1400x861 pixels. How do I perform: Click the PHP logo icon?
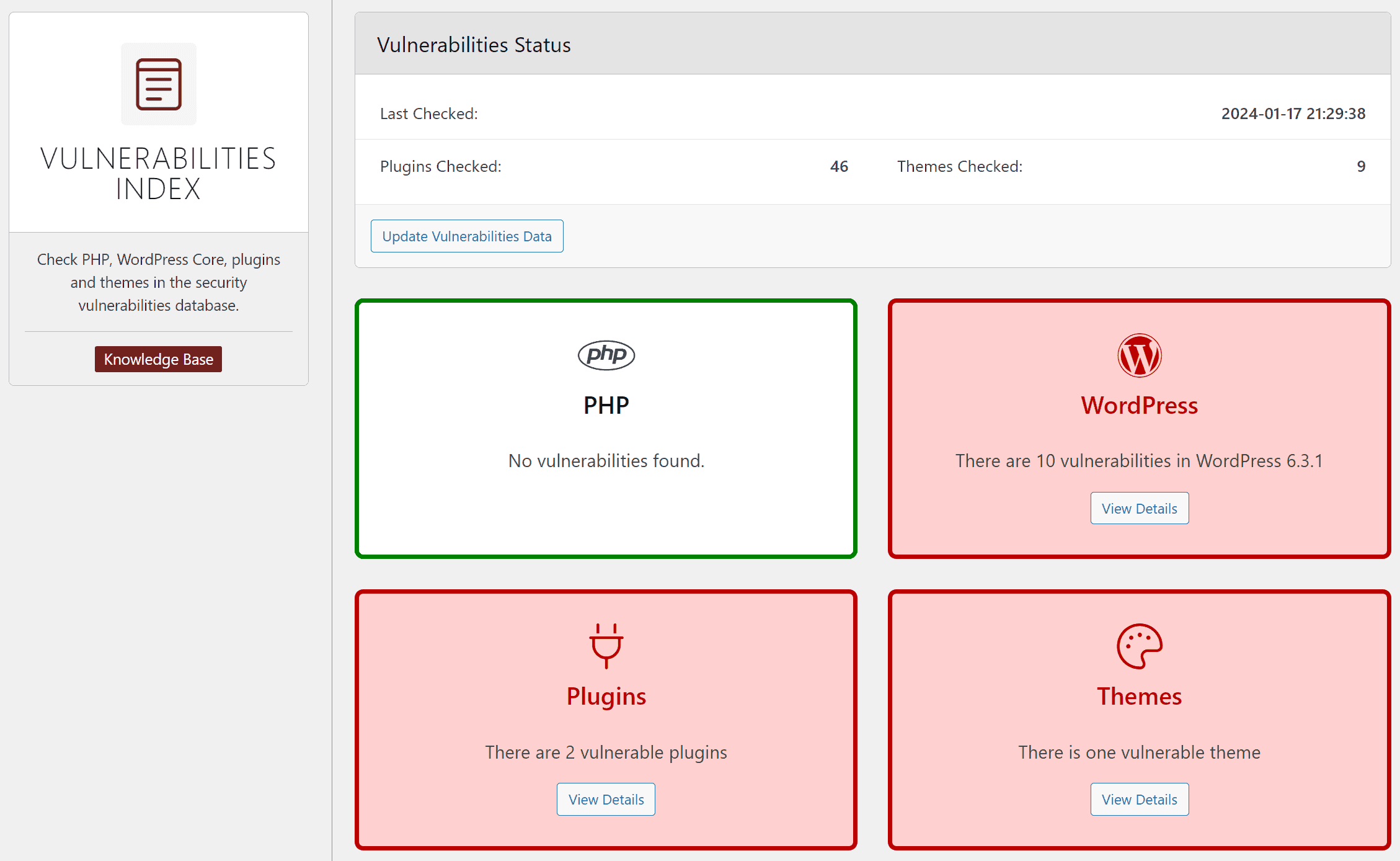[606, 355]
